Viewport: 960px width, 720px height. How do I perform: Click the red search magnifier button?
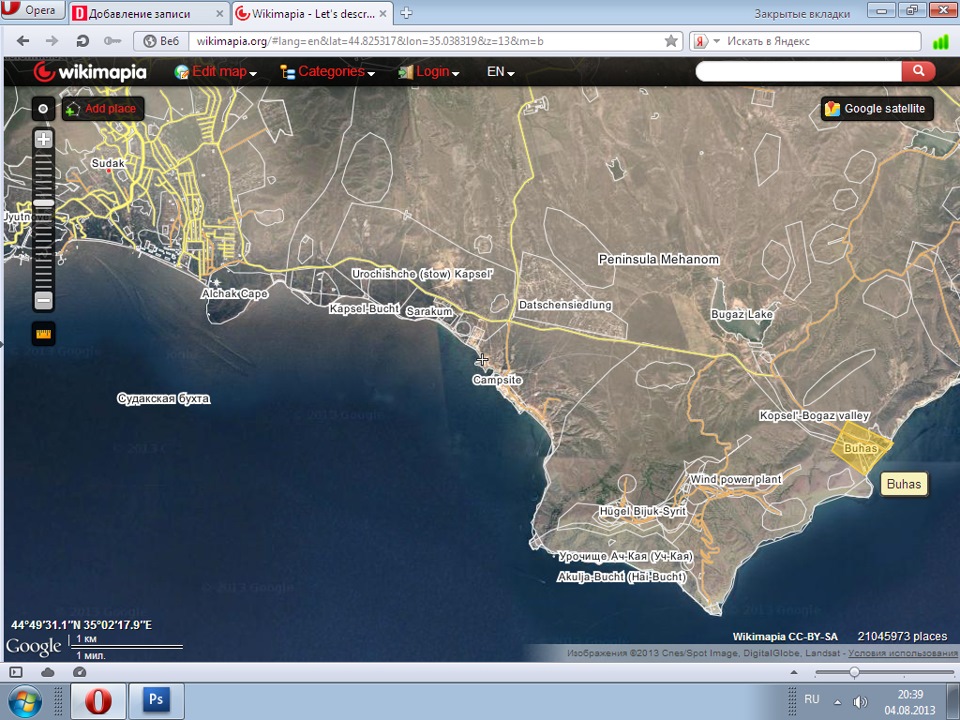[x=918, y=71]
